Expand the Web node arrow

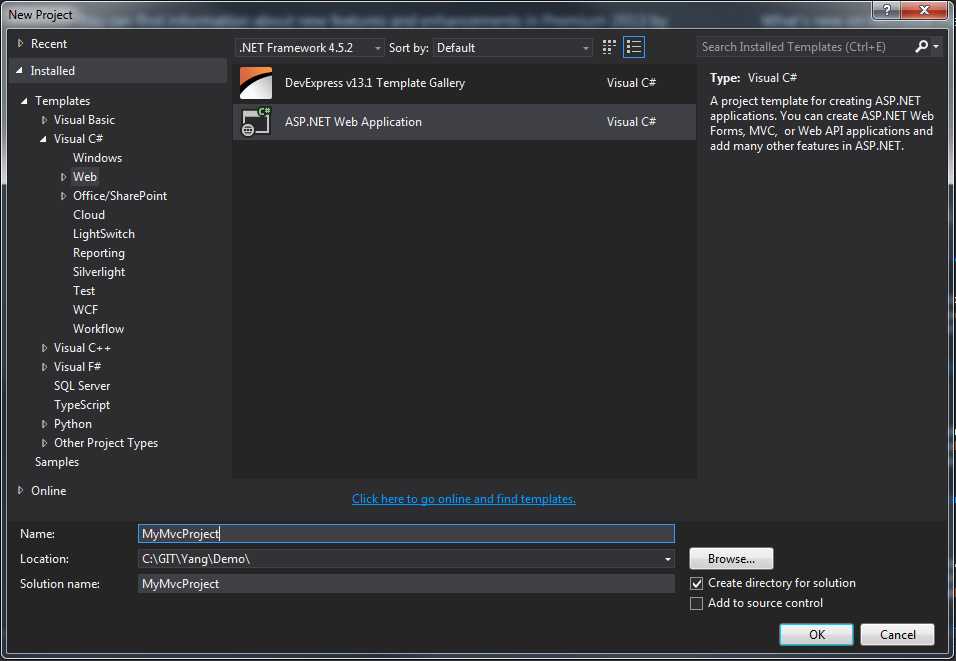[x=63, y=177]
